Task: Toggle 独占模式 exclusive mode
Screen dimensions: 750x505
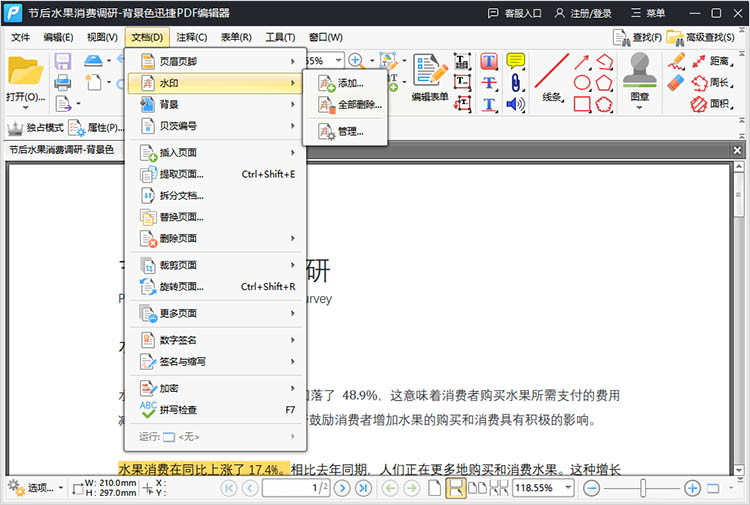Action: click(35, 128)
